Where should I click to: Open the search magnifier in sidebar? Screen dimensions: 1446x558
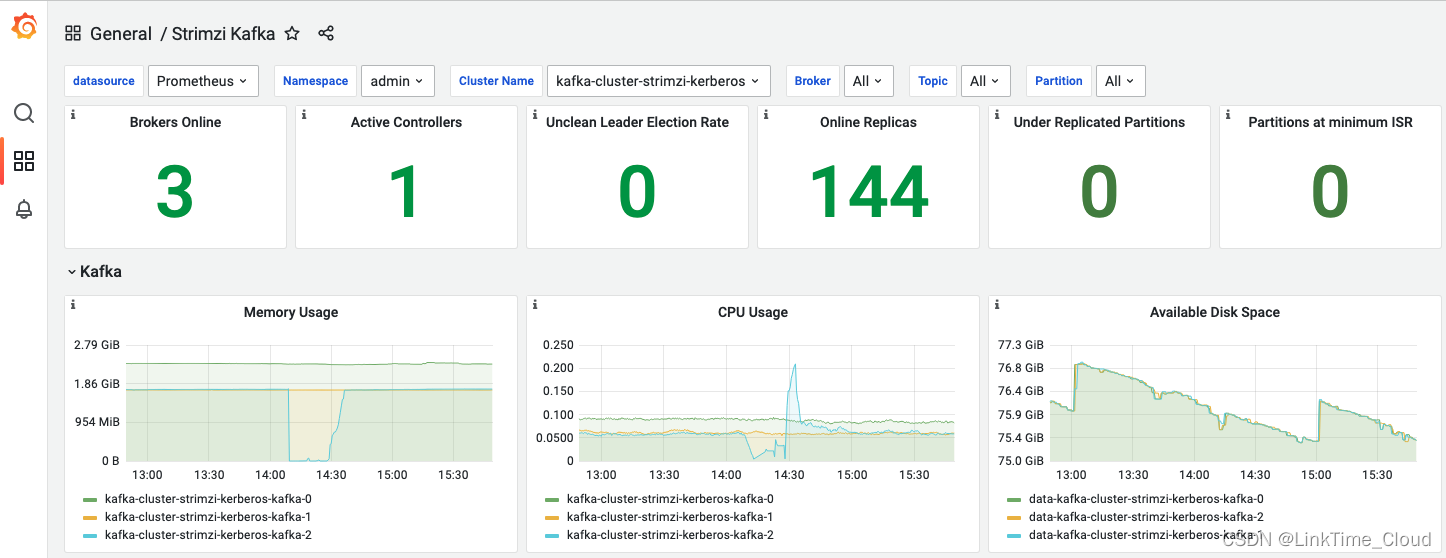[x=24, y=113]
